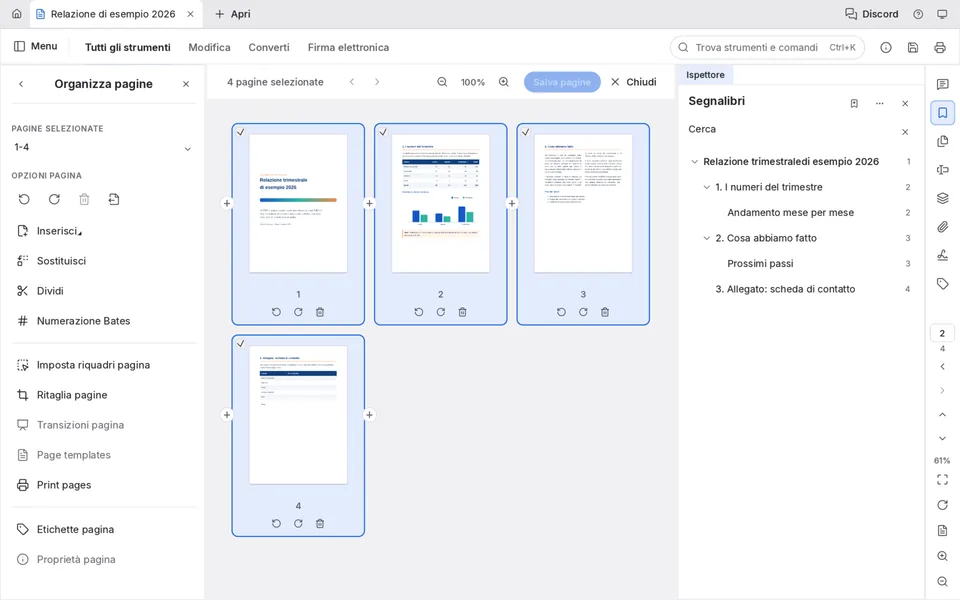
Task: Rotate page 3 clockwise under thumbnail
Action: pos(583,312)
